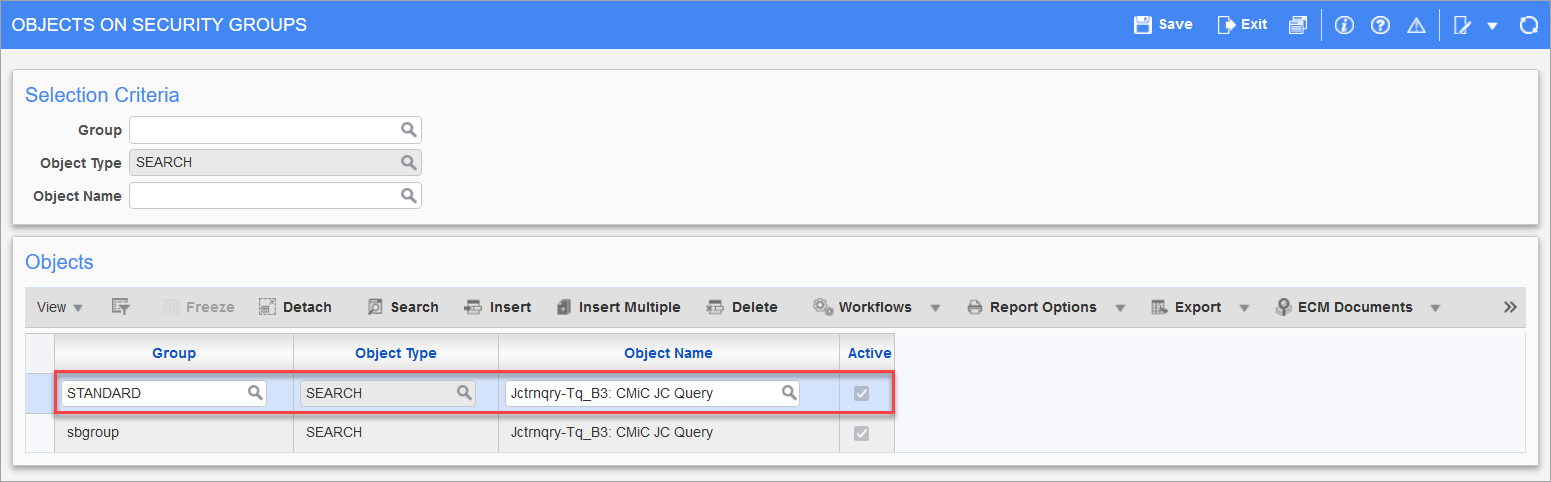Open the help question mark icon

1380,25
